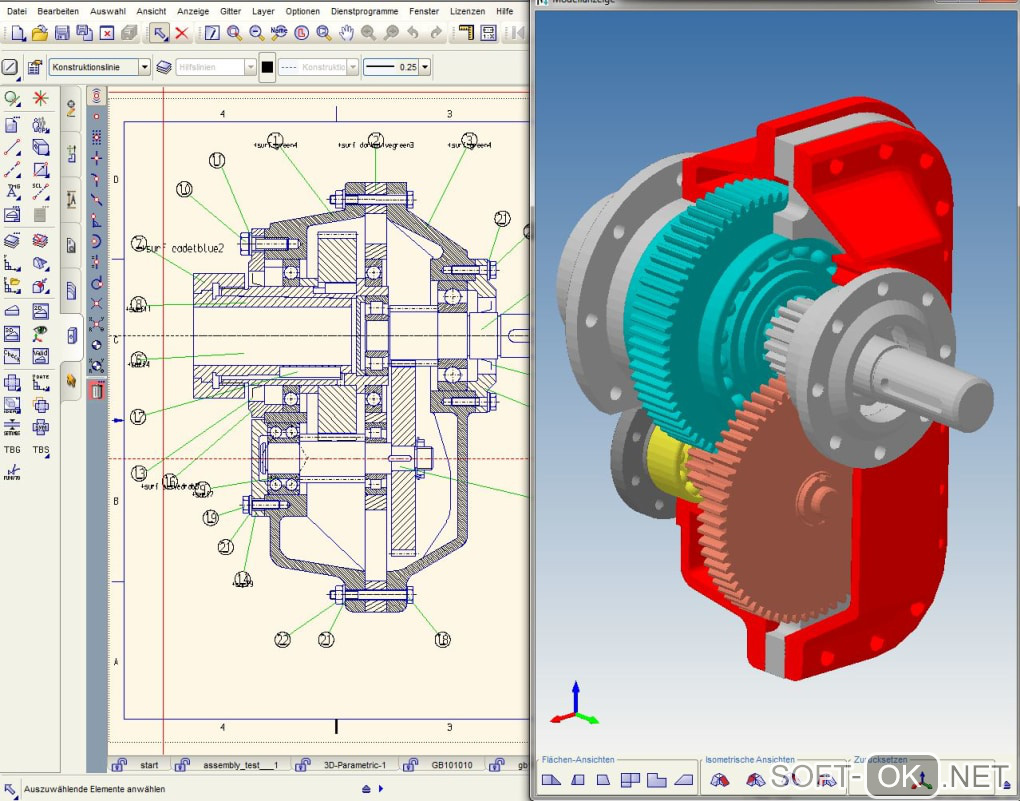Viewport: 1020px width, 801px height.
Task: Open the GB101010 sheet tab
Action: tap(453, 765)
